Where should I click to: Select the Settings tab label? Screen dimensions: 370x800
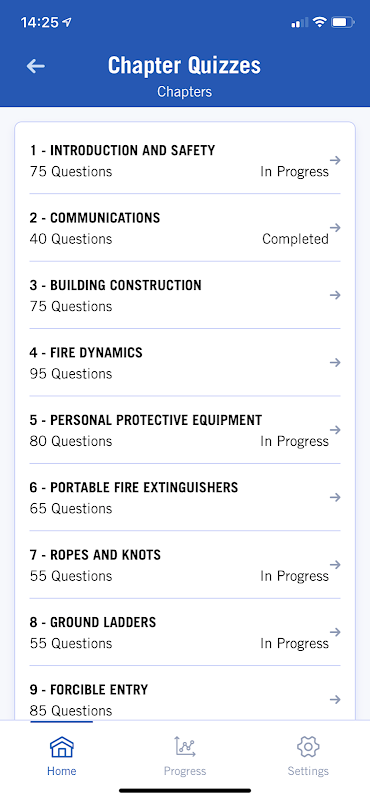click(308, 771)
